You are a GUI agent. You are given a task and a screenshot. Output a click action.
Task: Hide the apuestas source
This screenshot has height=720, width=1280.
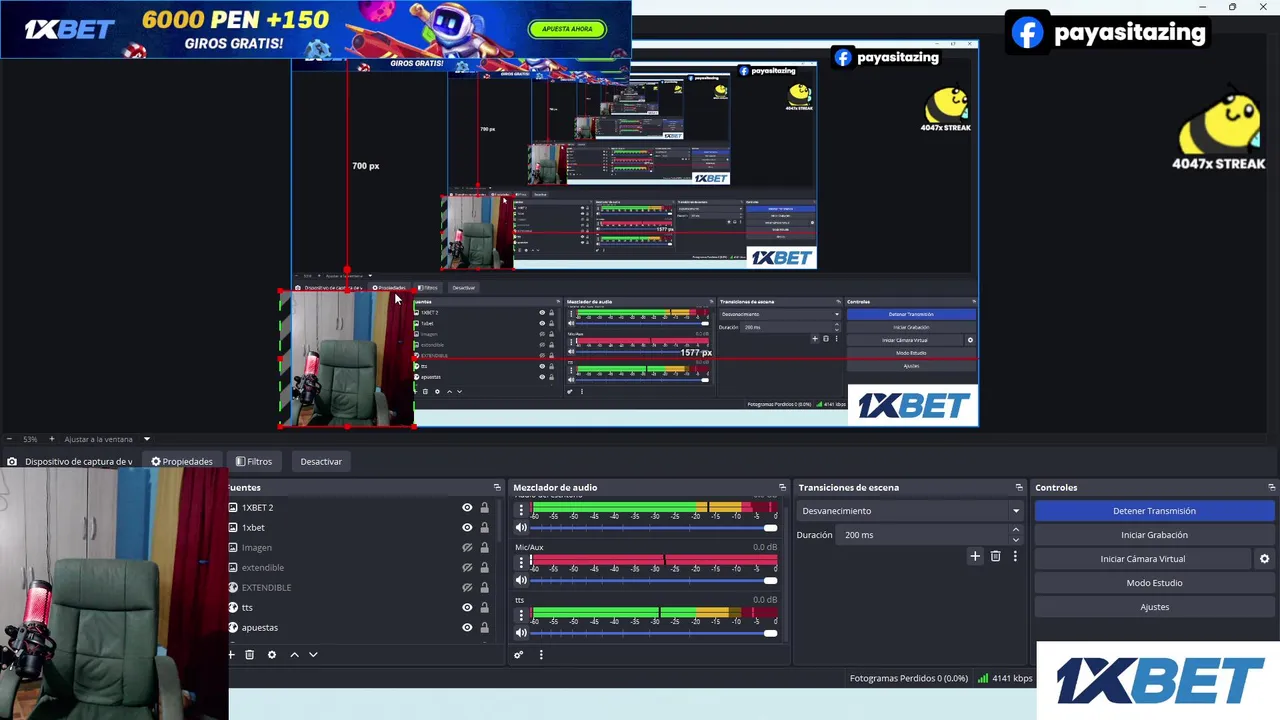[x=467, y=627]
